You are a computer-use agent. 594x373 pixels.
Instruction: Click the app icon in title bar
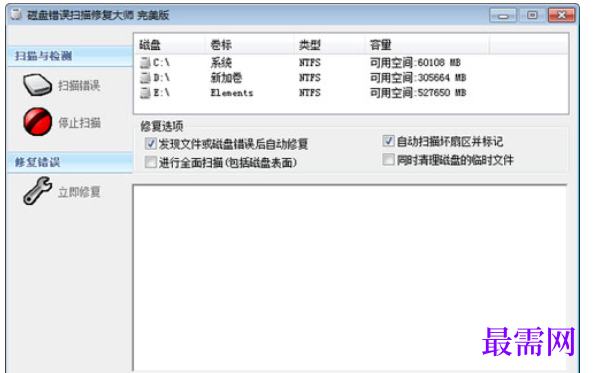[x=16, y=15]
